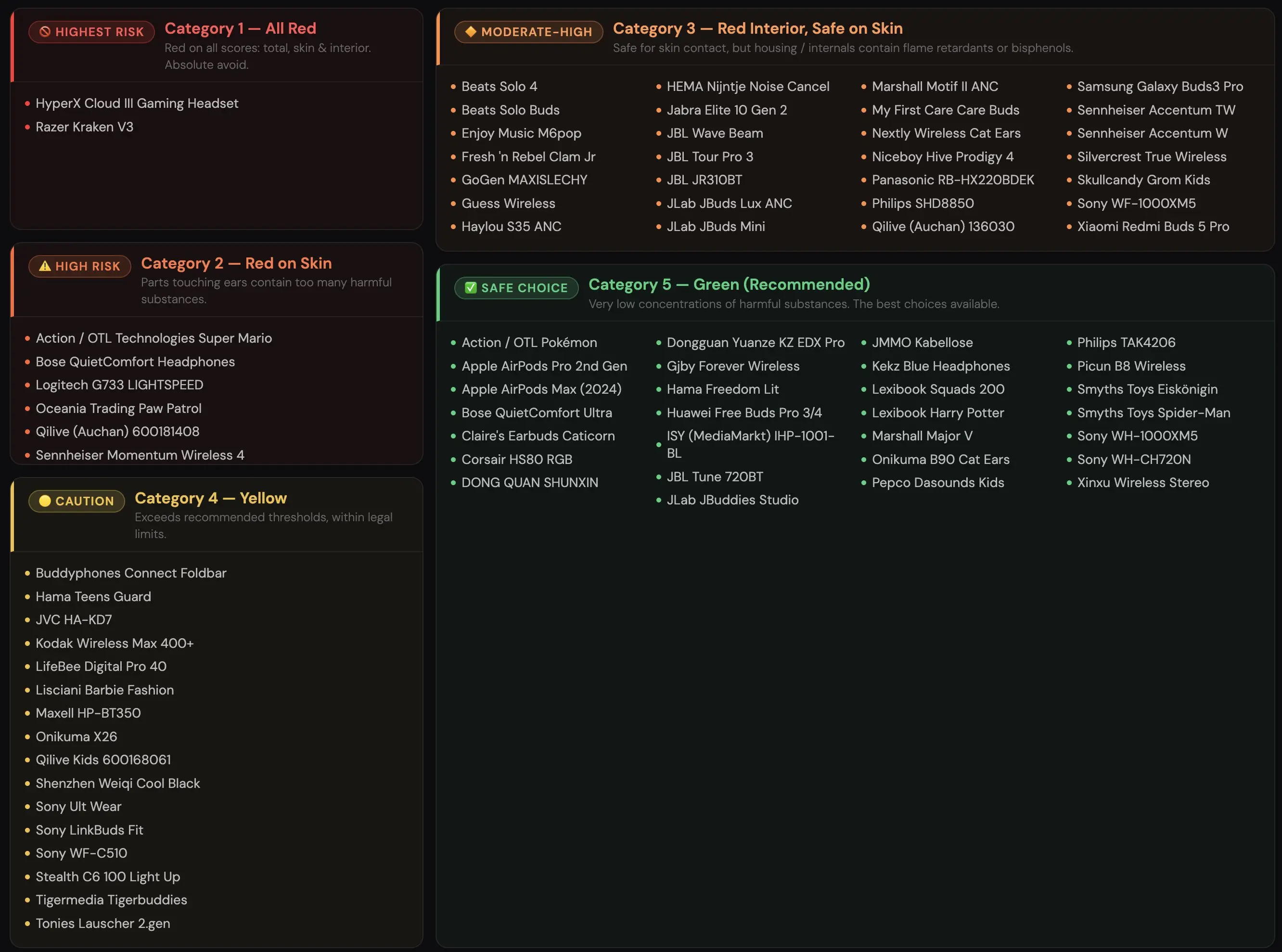
Task: Click the warning triangle in High Risk badge
Action: point(45,266)
